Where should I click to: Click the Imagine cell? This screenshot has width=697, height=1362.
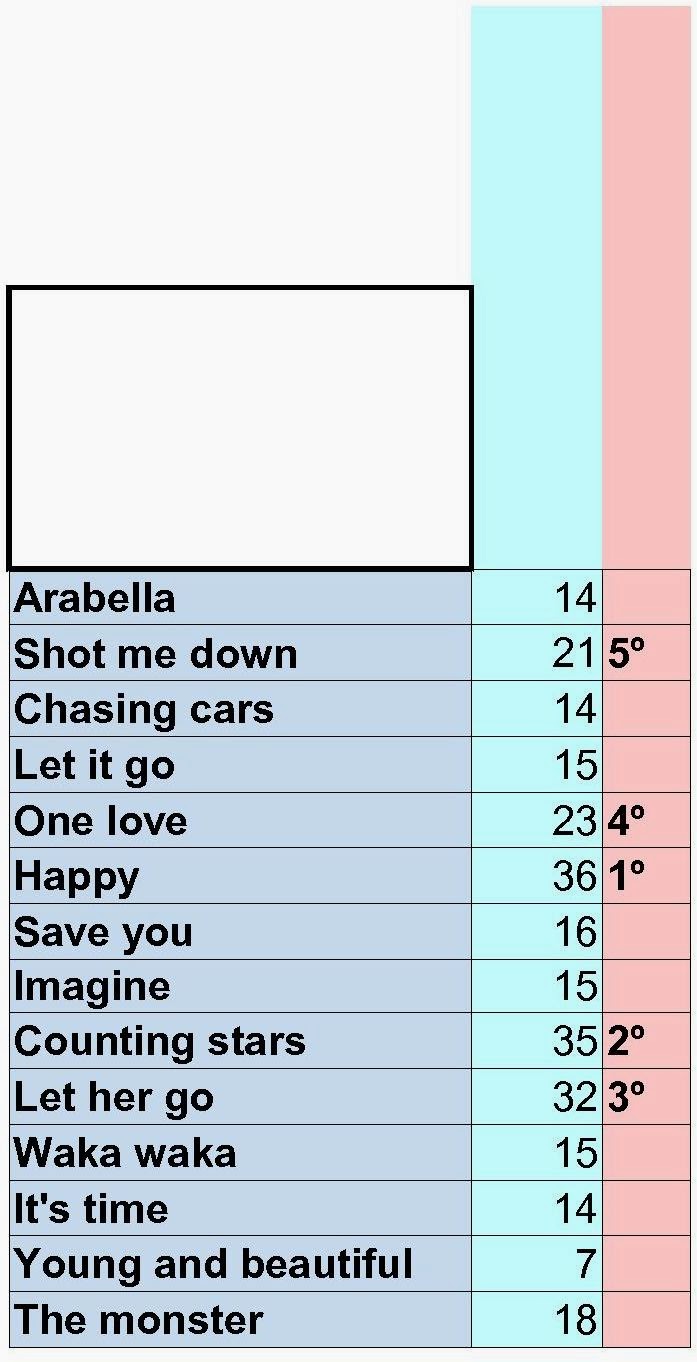240,987
